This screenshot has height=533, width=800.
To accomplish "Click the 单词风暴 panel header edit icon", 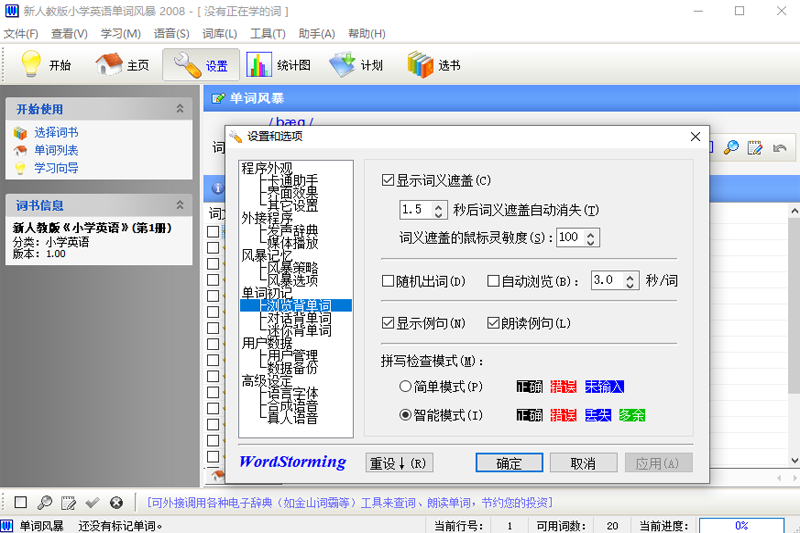I will tap(218, 98).
